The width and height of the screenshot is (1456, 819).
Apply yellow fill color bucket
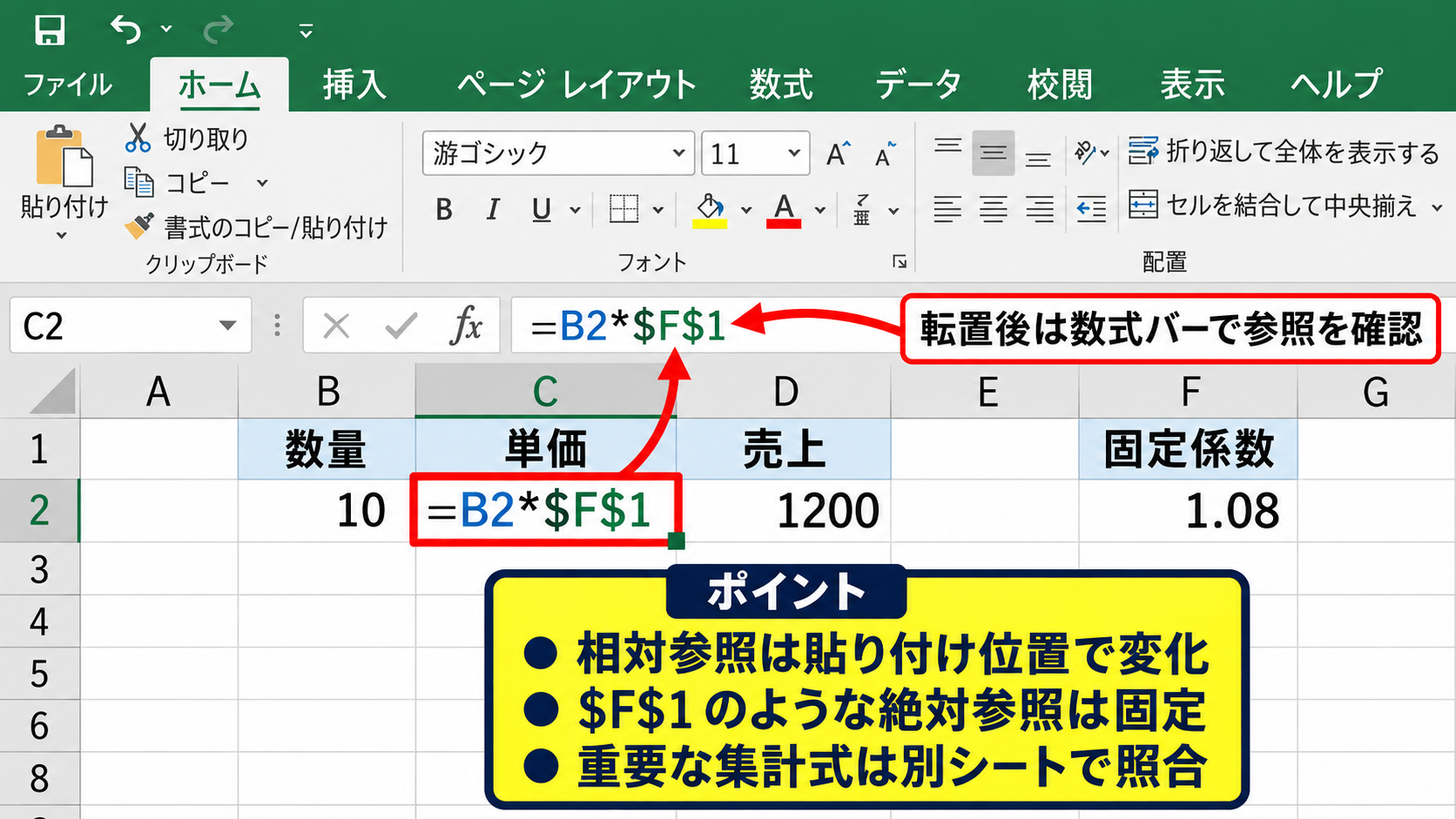point(710,210)
